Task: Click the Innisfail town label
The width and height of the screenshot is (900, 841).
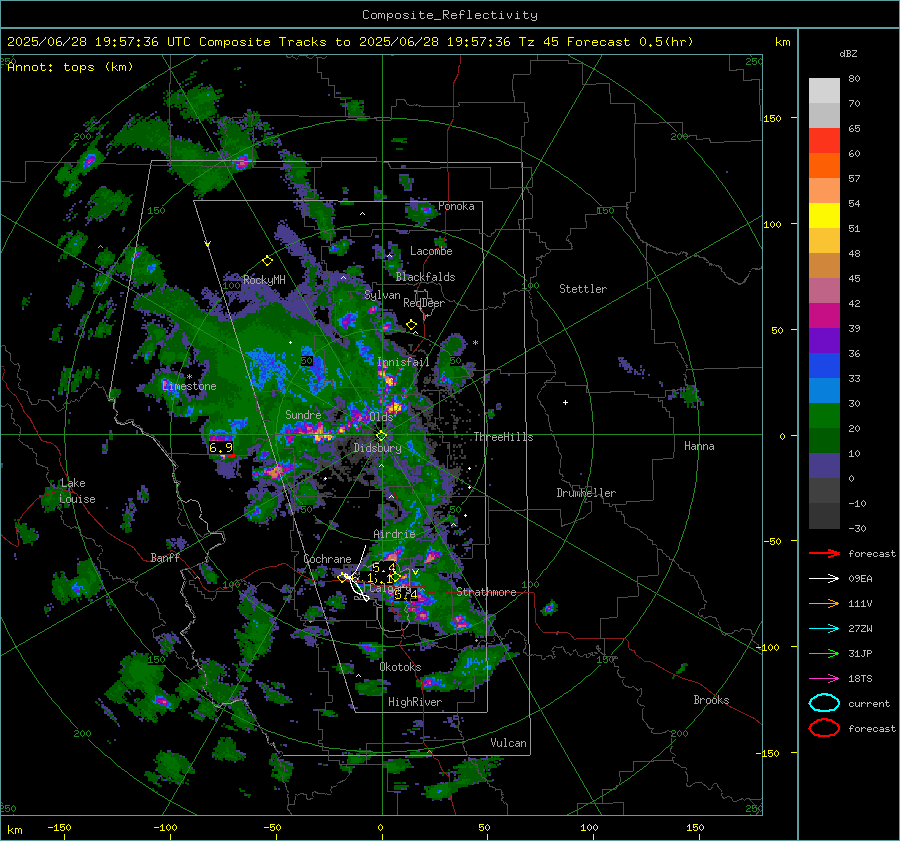Action: (x=403, y=362)
